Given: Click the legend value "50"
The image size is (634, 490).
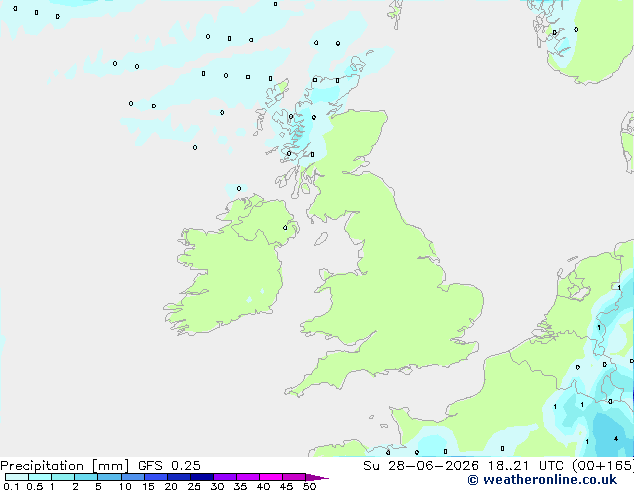Looking at the screenshot, I should coord(309,486).
